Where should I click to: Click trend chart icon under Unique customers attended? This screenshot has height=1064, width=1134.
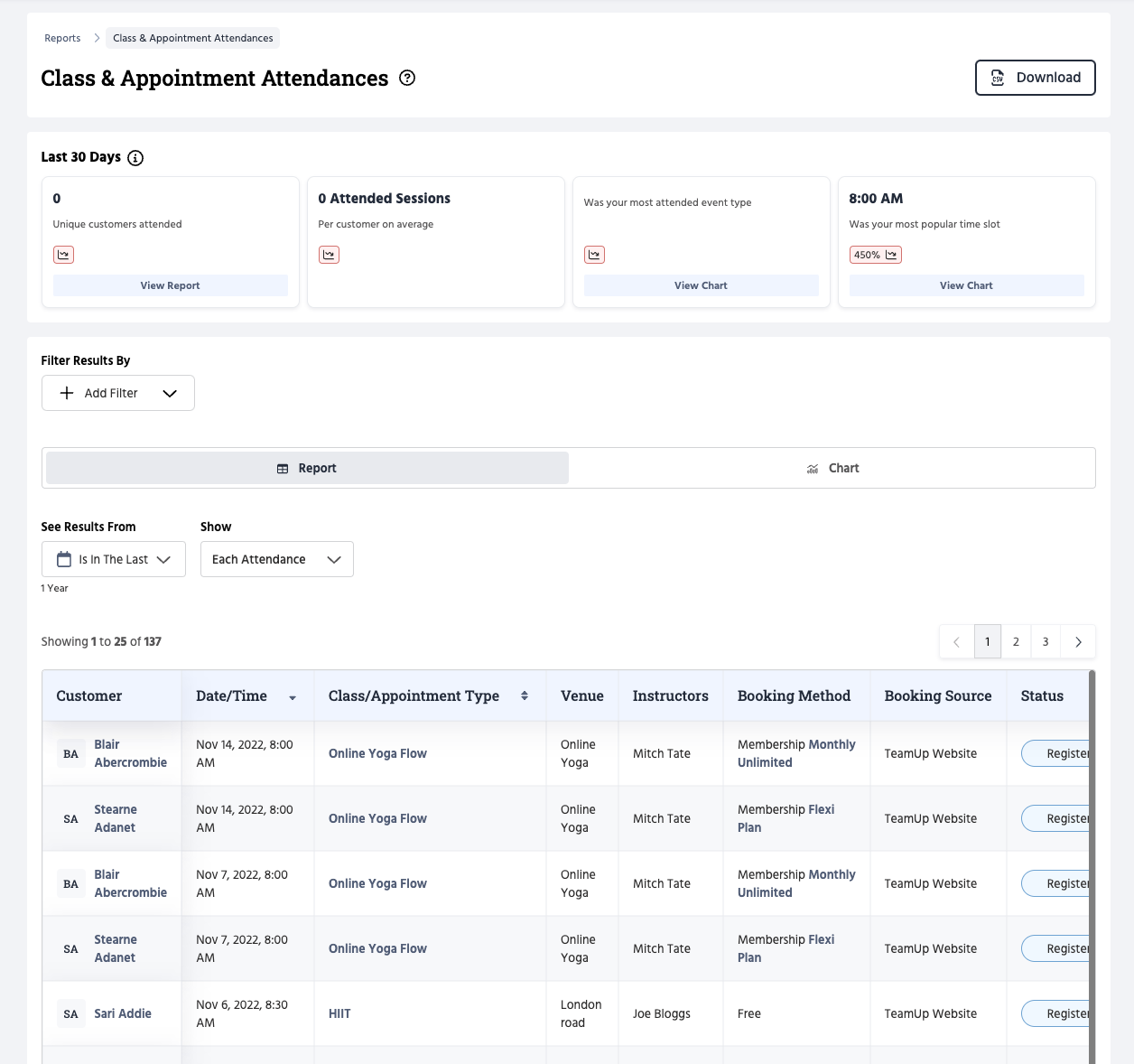click(63, 255)
